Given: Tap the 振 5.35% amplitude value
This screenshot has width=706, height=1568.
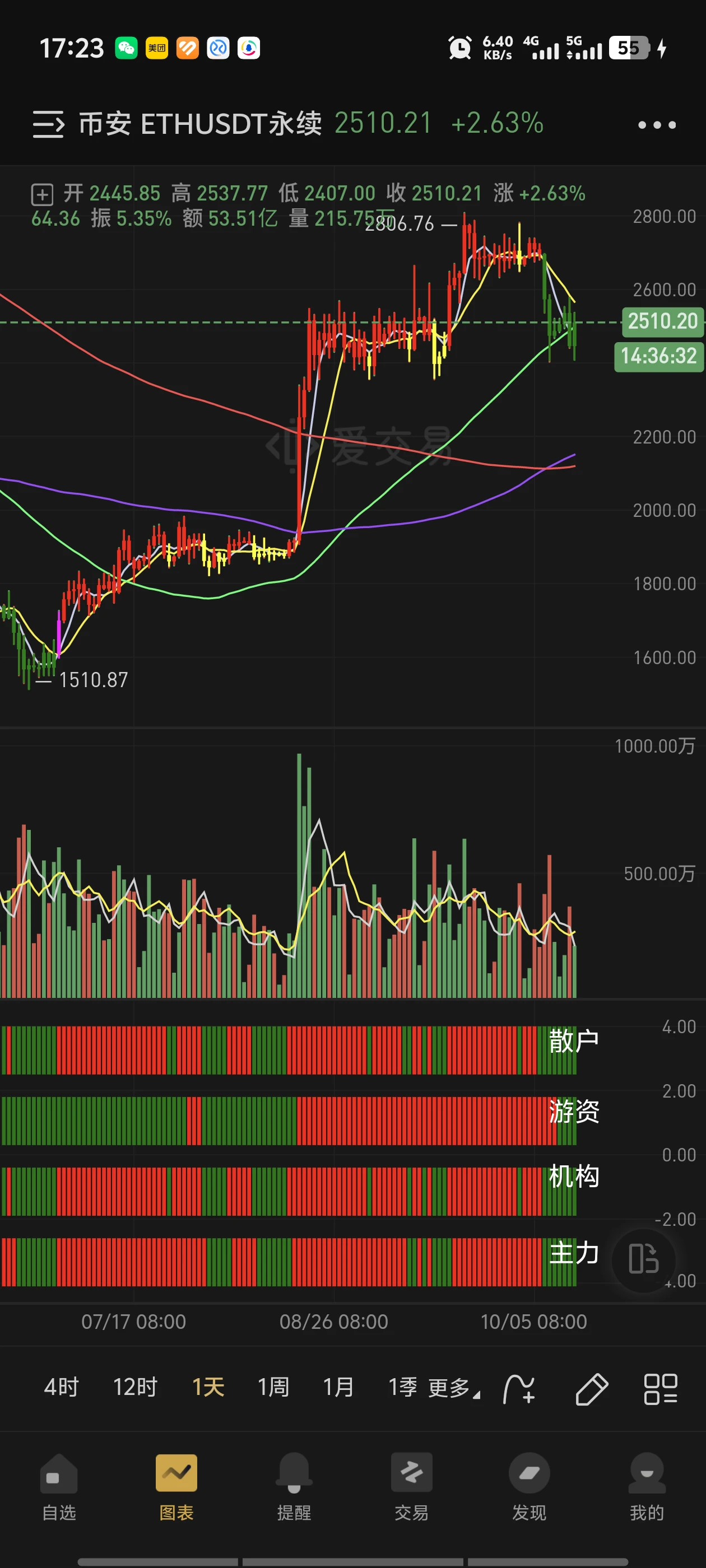Looking at the screenshot, I should pos(132,218).
